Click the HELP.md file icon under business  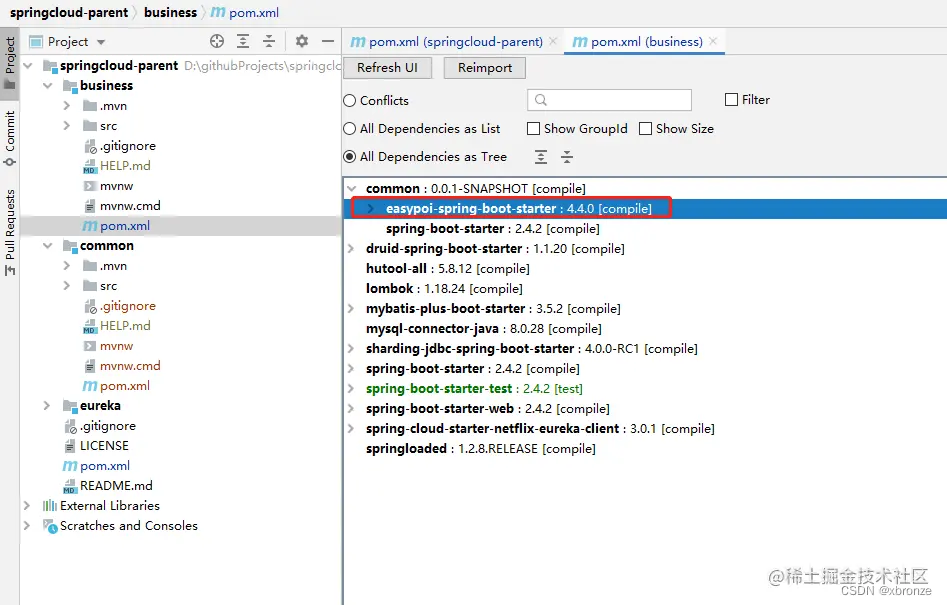89,166
